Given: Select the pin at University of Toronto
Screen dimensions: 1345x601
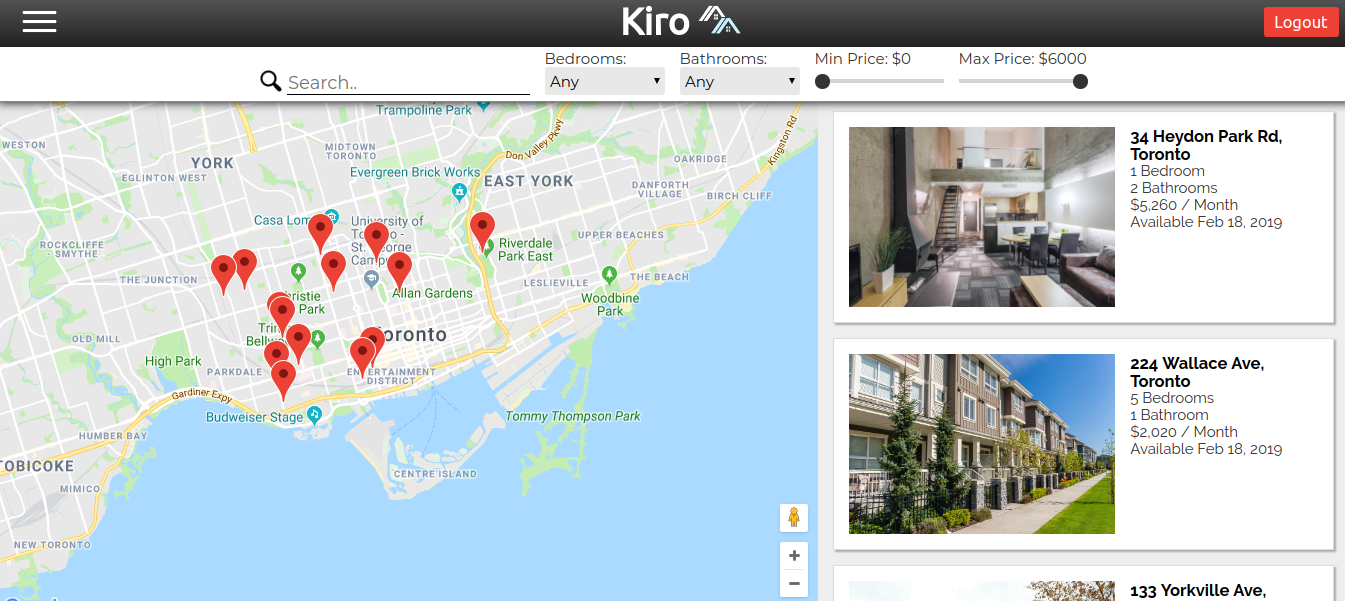Looking at the screenshot, I should [376, 240].
